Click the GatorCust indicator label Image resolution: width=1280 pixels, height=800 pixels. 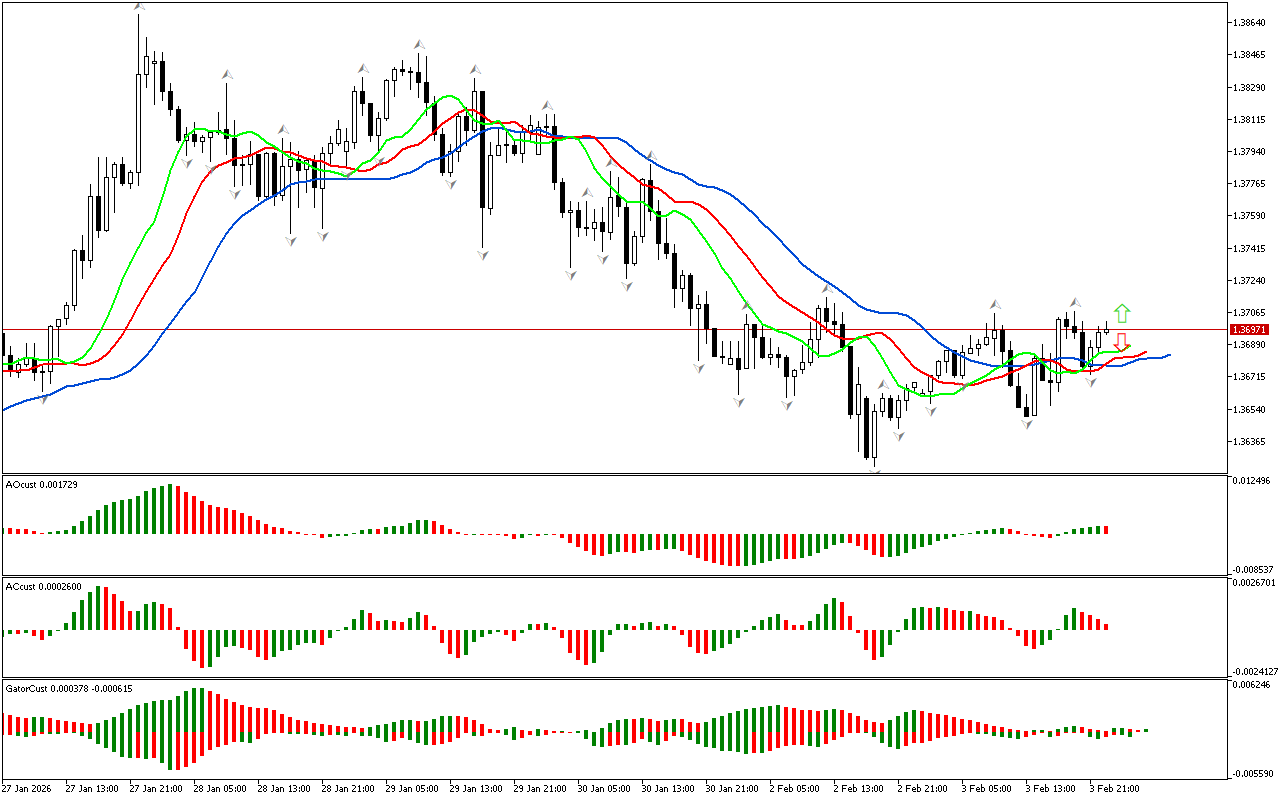coord(68,688)
